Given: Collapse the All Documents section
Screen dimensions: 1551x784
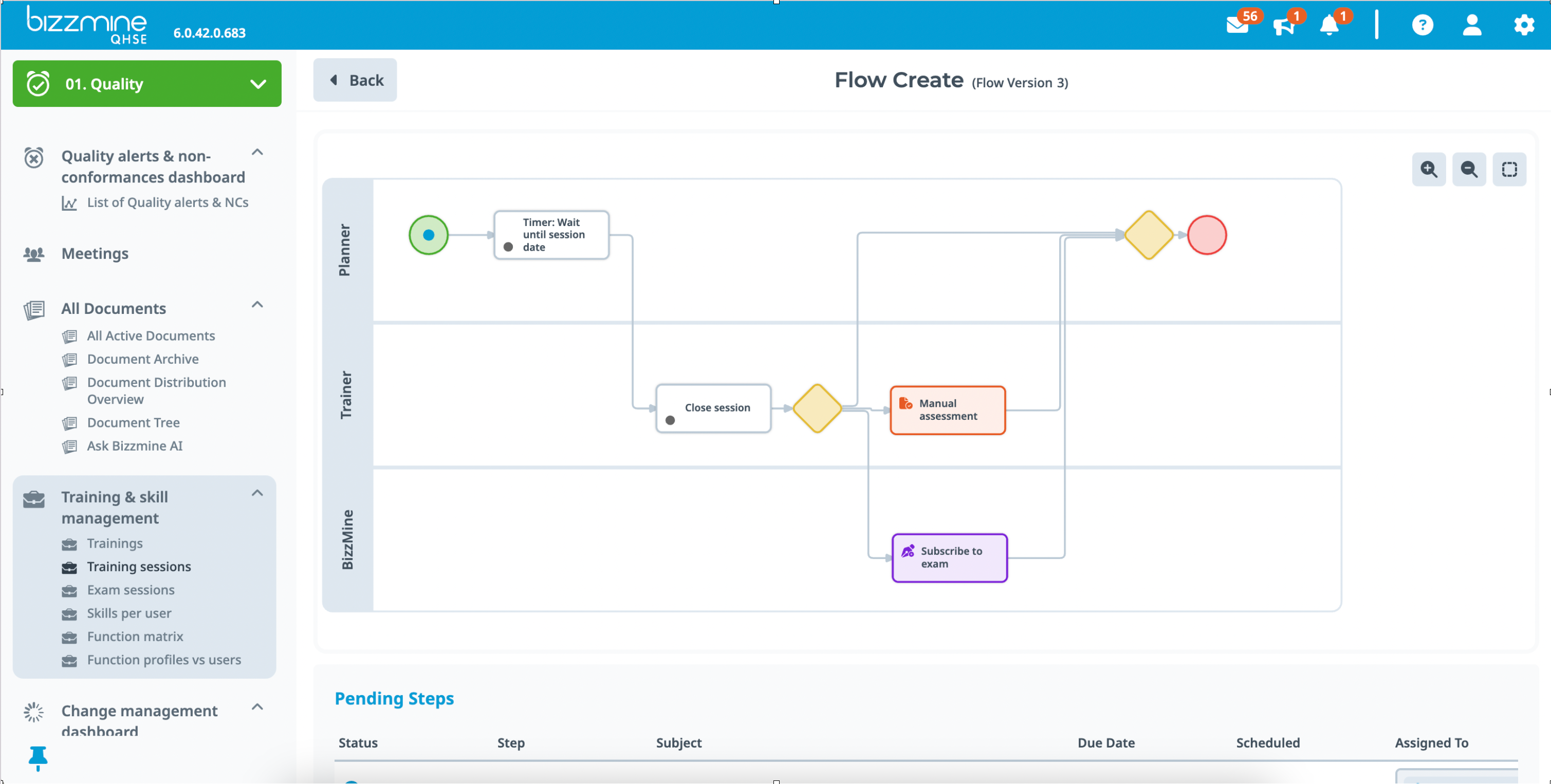Looking at the screenshot, I should click(257, 305).
